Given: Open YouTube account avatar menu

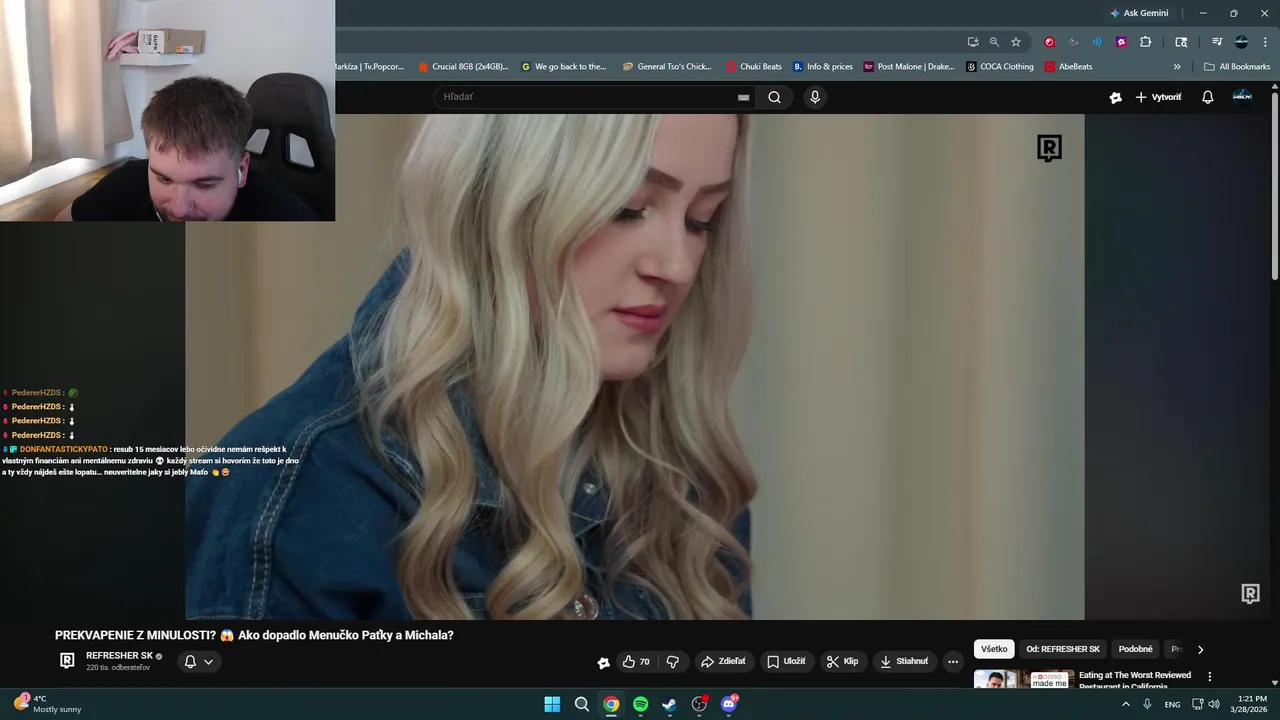Looking at the screenshot, I should (1242, 96).
